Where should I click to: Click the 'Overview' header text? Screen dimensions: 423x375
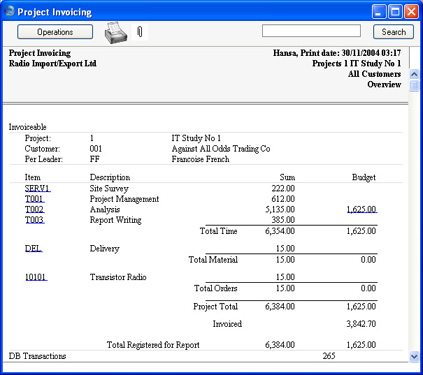[x=384, y=84]
